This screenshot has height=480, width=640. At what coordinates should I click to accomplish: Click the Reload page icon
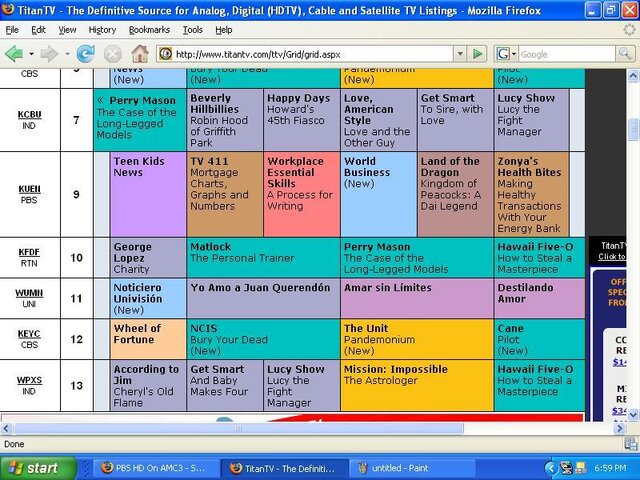coord(86,54)
